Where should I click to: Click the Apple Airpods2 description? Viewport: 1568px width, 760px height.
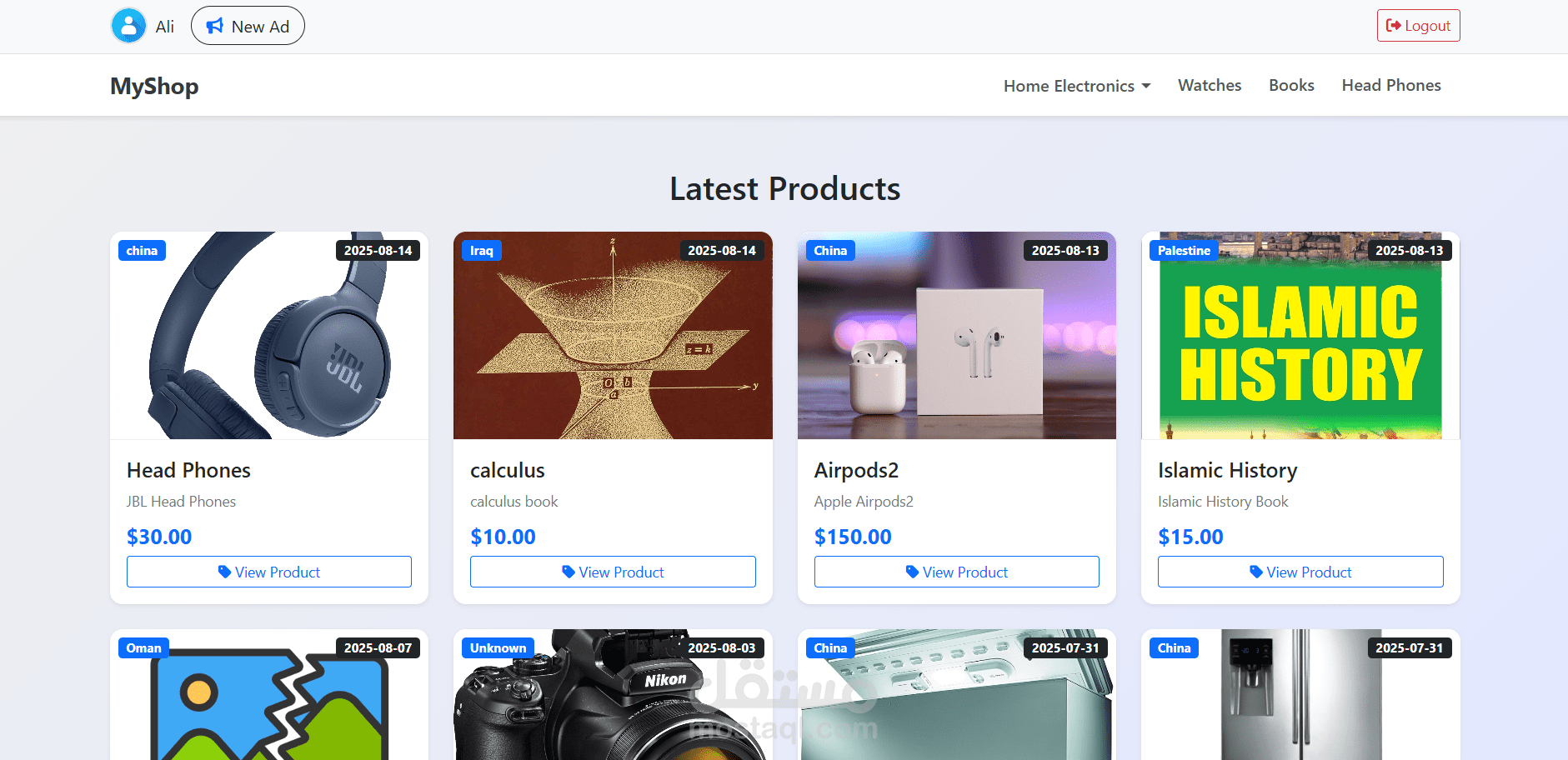(864, 502)
